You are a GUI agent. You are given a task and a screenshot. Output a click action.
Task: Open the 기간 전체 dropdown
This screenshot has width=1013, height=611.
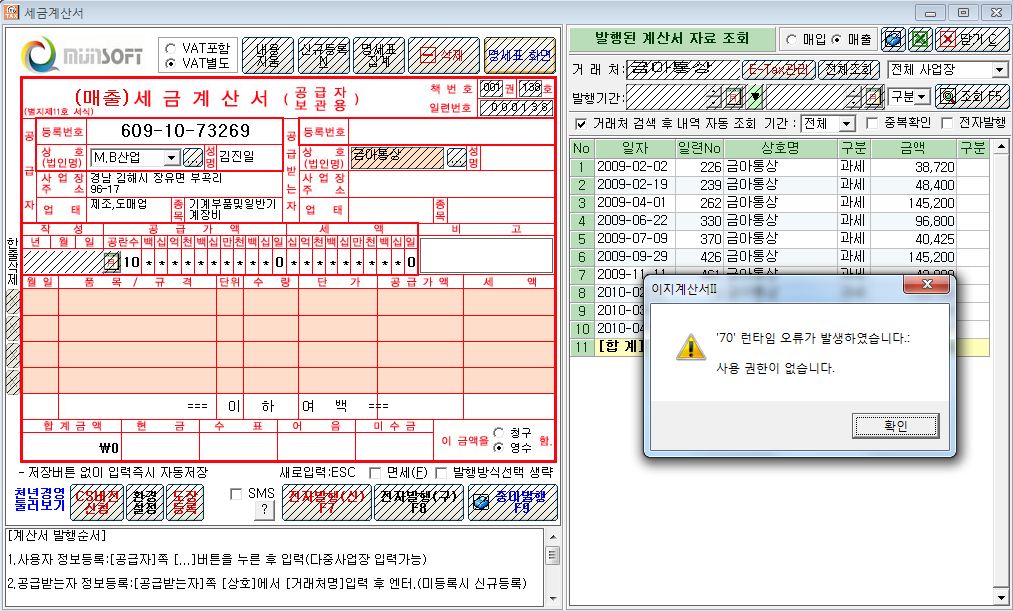coord(847,123)
